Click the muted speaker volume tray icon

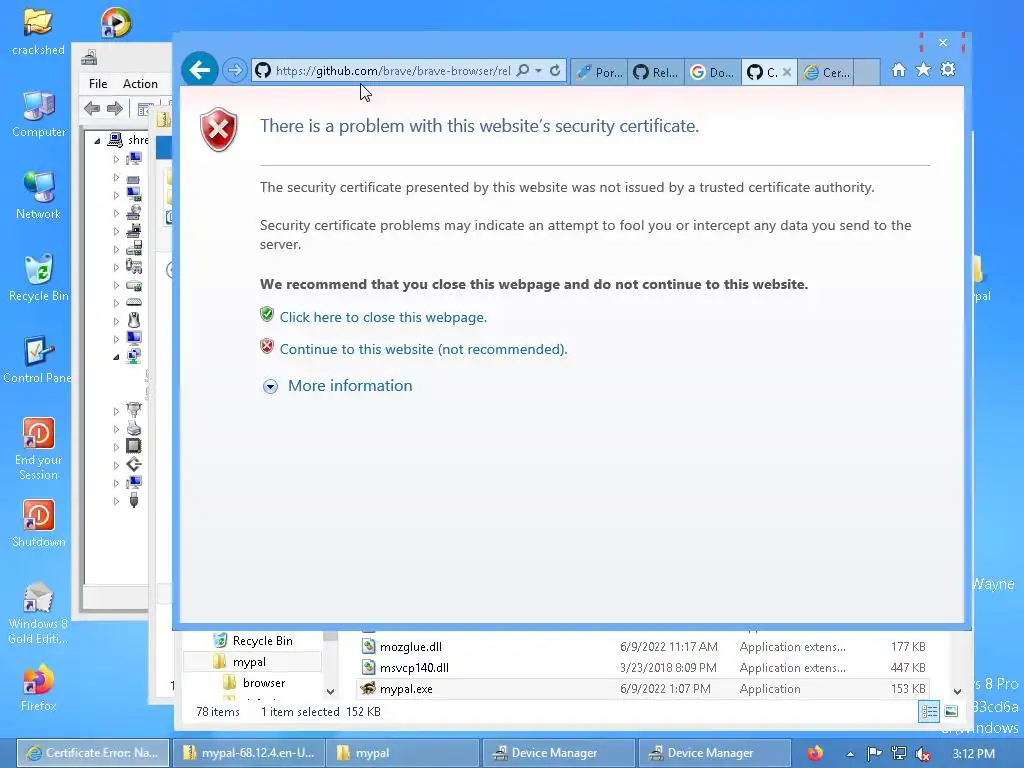[x=923, y=754]
